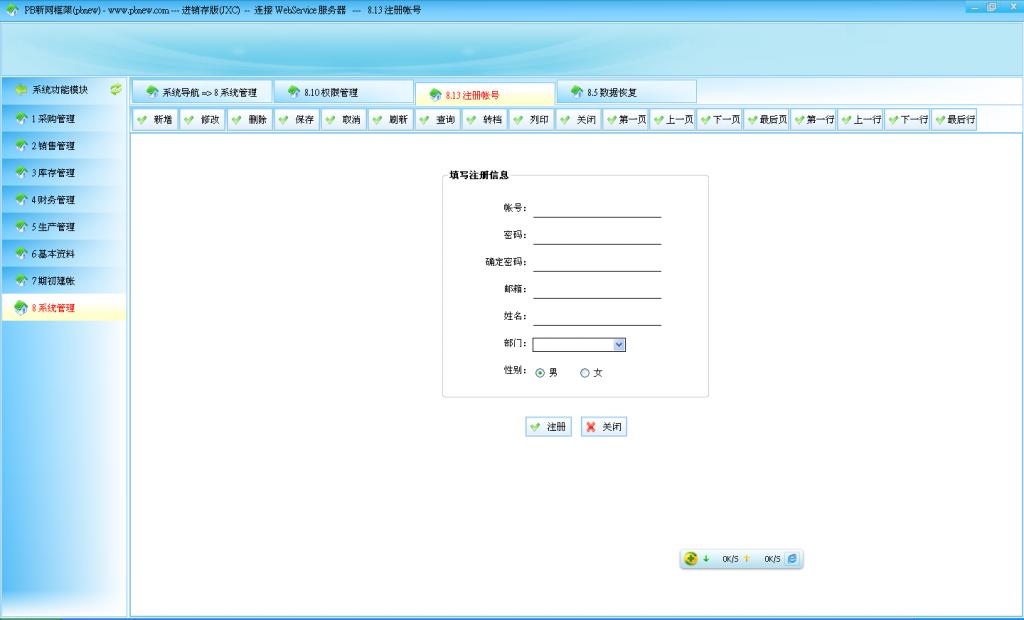Move to 上一行 (previous row)
This screenshot has height=620, width=1024.
click(x=861, y=120)
